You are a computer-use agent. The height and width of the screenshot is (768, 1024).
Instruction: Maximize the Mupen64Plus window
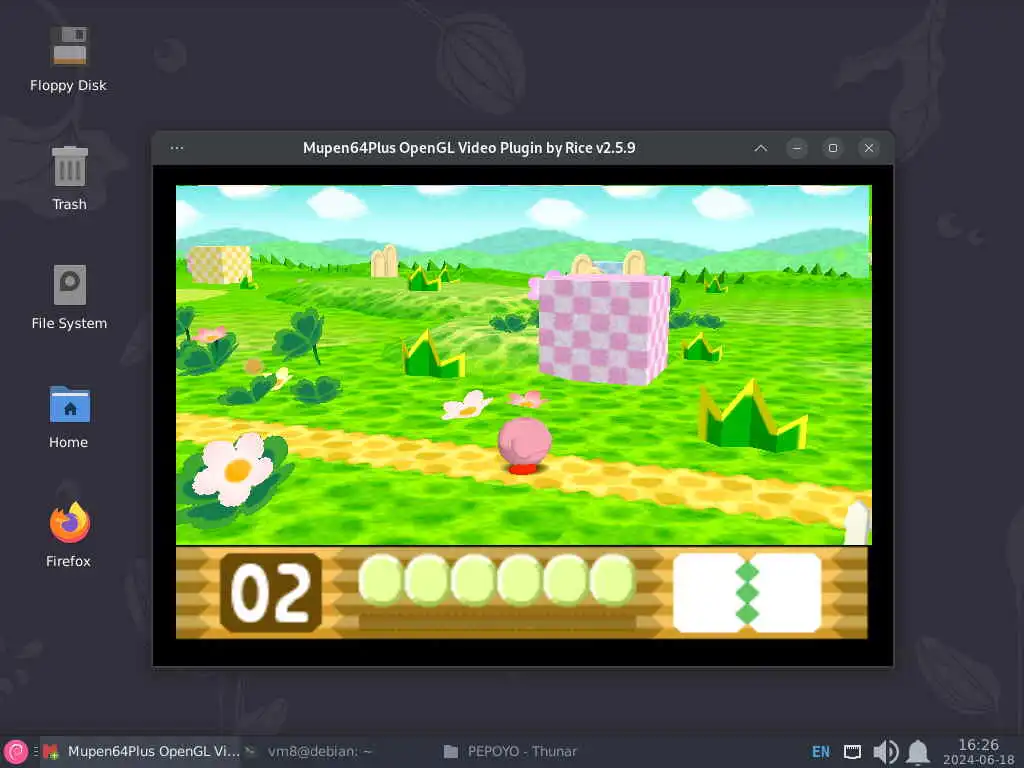tap(833, 148)
